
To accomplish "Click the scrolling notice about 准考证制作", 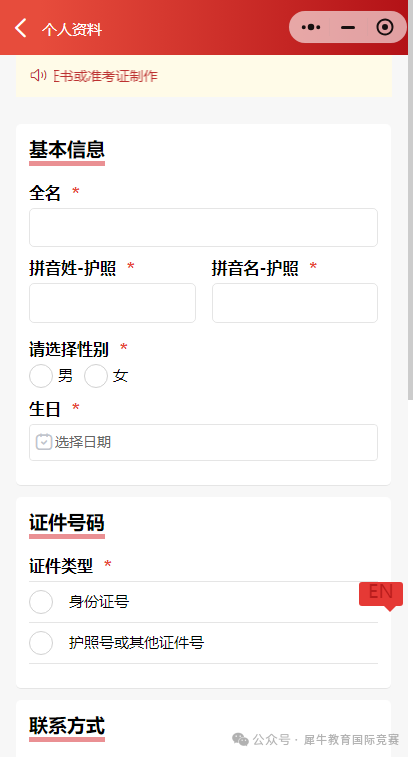I will [105, 76].
